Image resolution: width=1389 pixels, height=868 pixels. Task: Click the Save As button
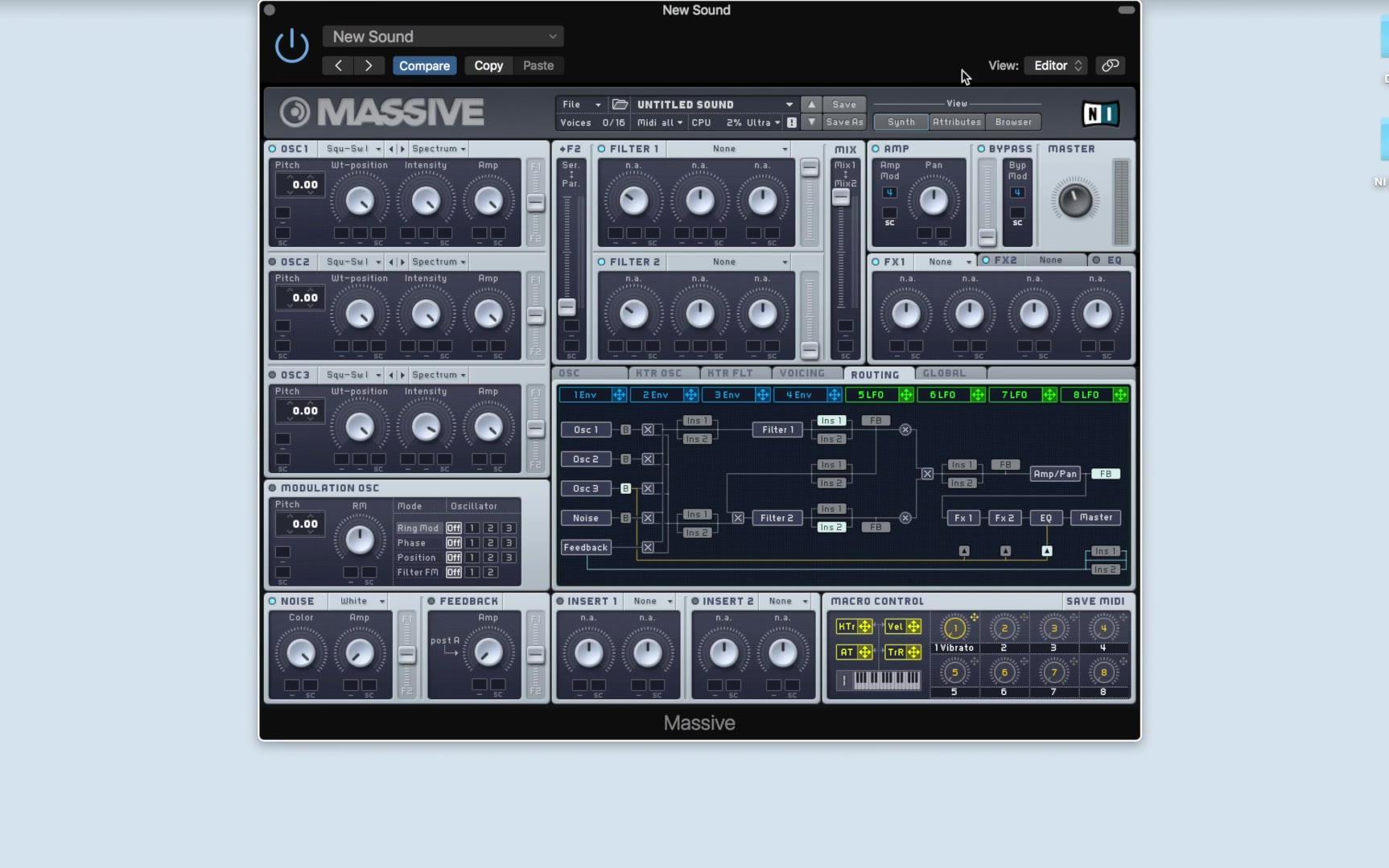pos(844,122)
